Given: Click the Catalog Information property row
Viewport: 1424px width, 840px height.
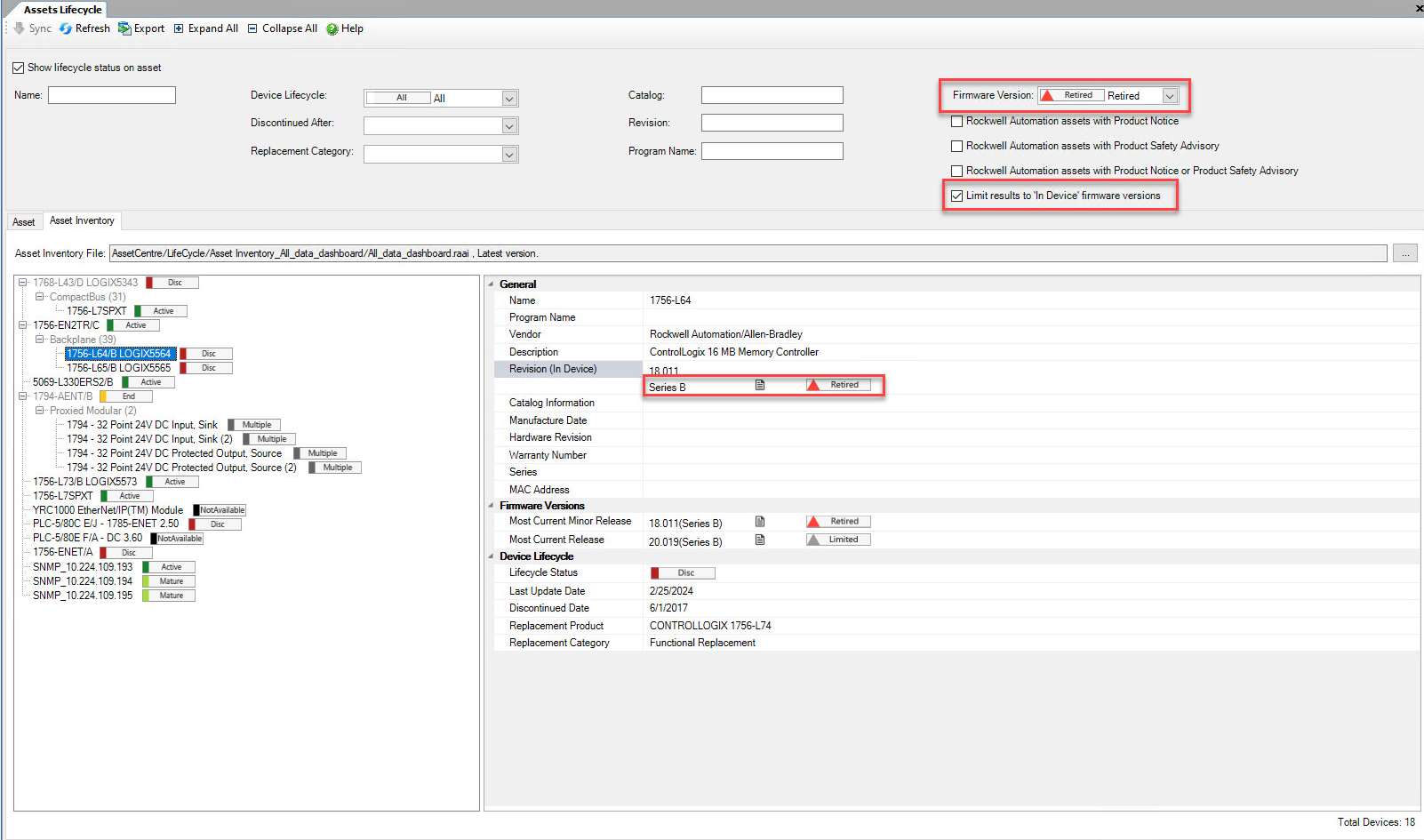Looking at the screenshot, I should point(956,403).
